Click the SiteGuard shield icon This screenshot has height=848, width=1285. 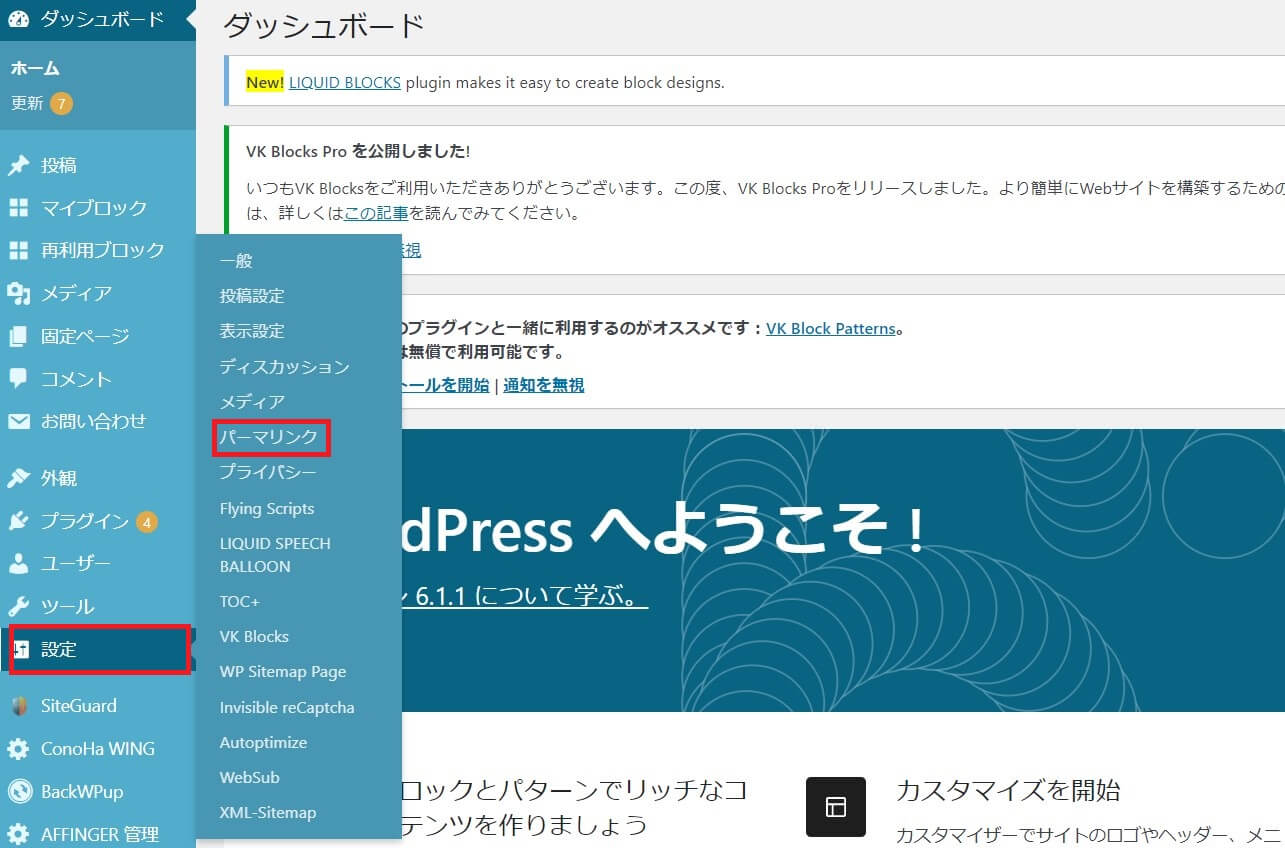click(x=18, y=706)
